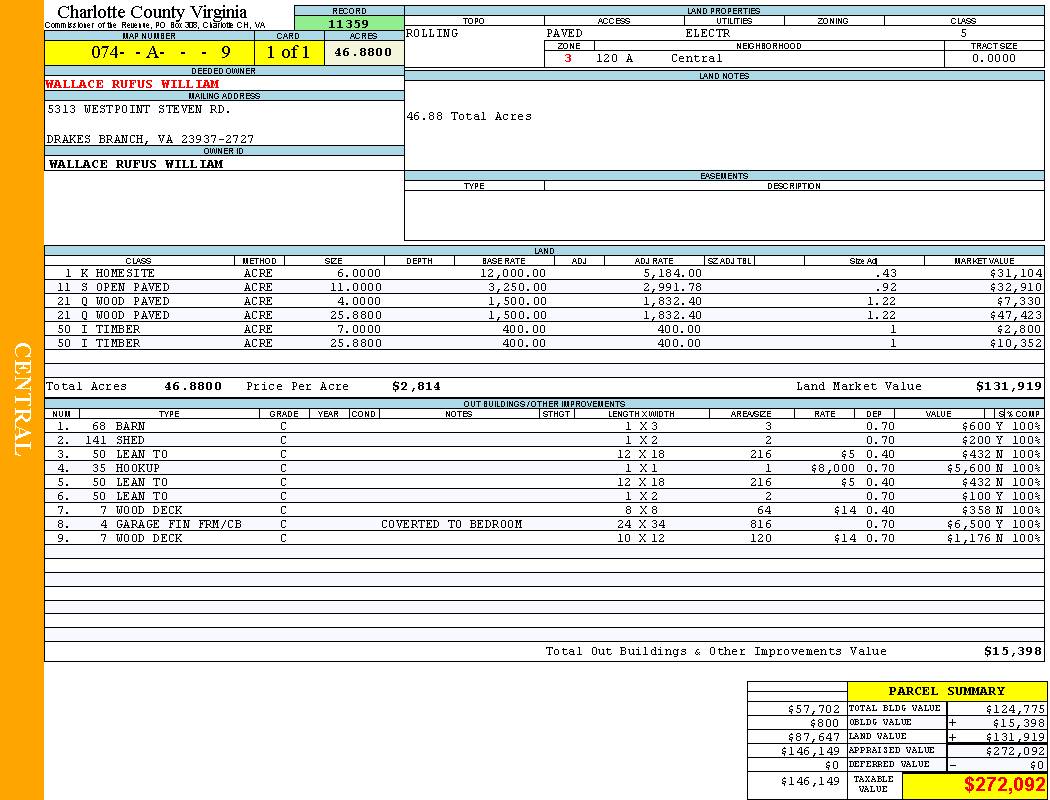
Task: Select the mailing address street line
Action: (138, 109)
